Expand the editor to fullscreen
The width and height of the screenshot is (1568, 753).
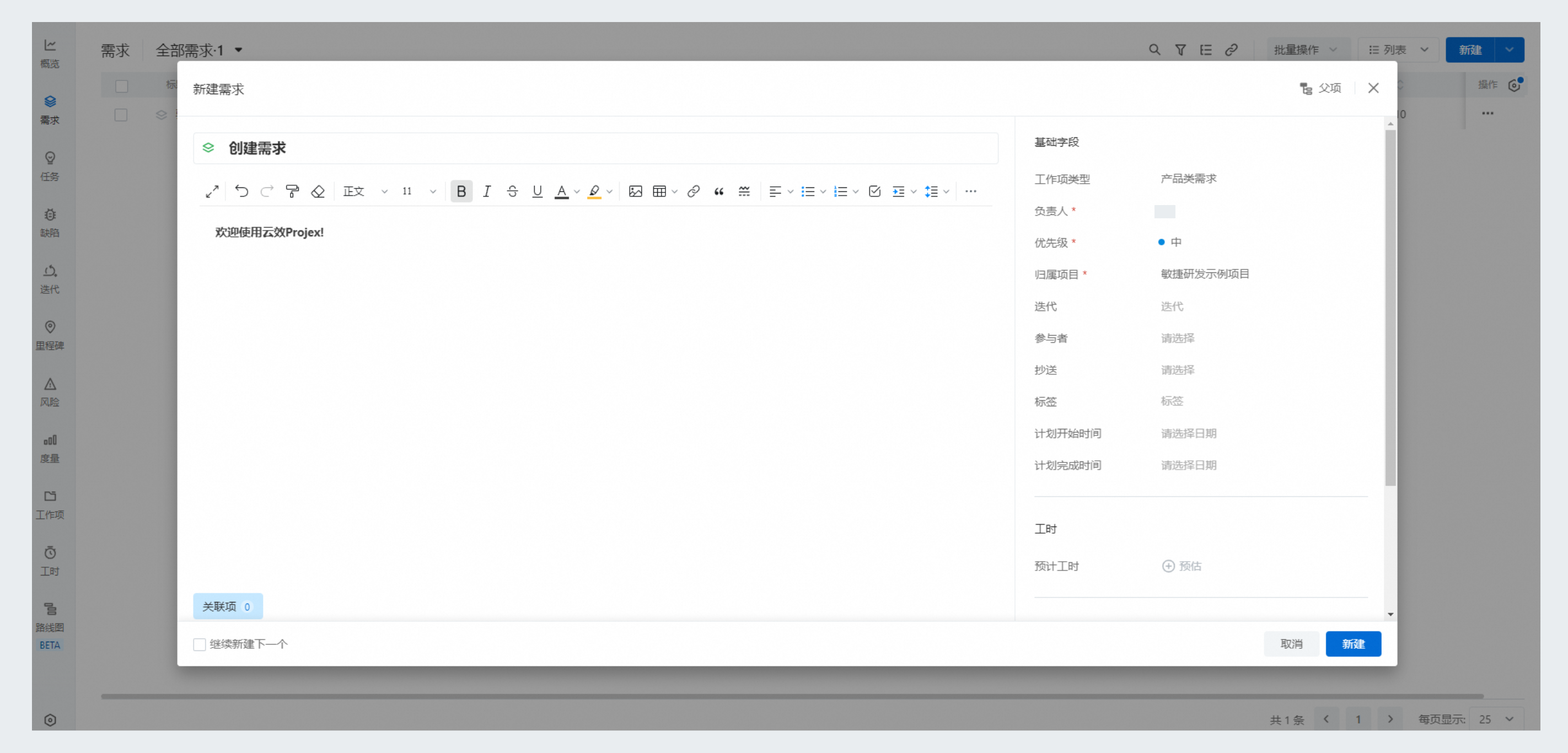tap(212, 192)
